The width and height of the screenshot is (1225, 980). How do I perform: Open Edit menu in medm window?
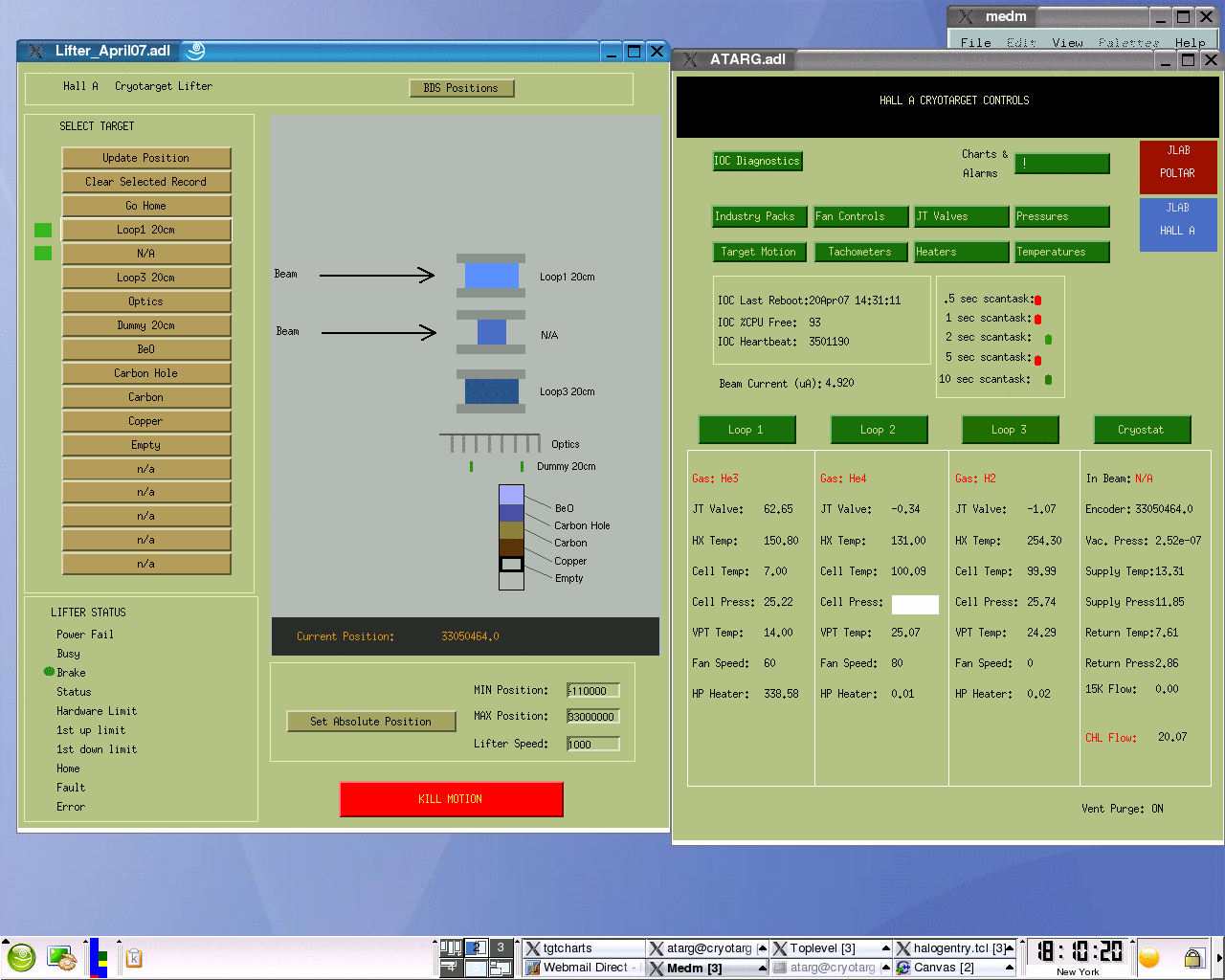click(1021, 43)
